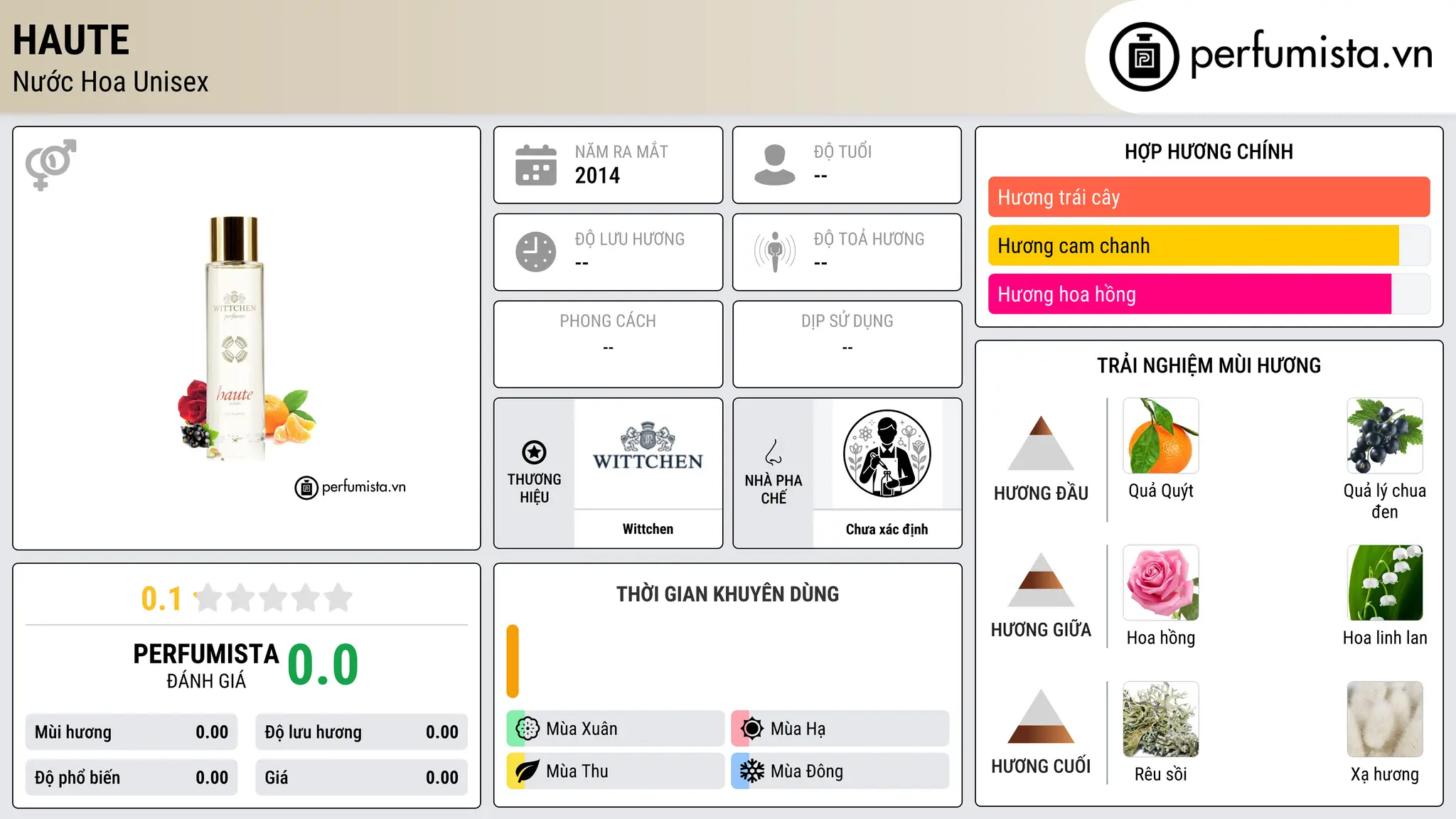Select the Hương trái cây accord bar
The height and width of the screenshot is (819, 1456).
1209,197
